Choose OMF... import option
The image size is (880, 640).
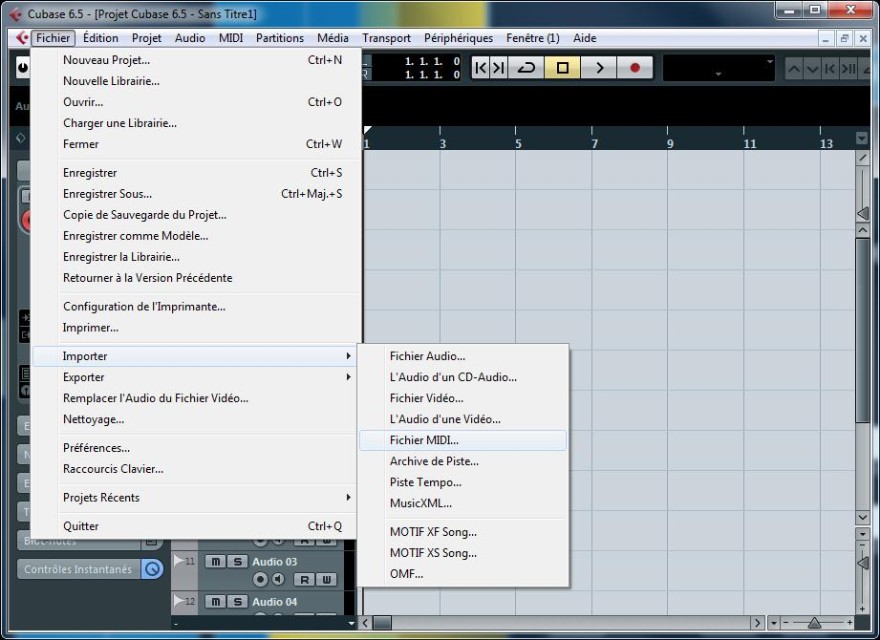[463, 574]
